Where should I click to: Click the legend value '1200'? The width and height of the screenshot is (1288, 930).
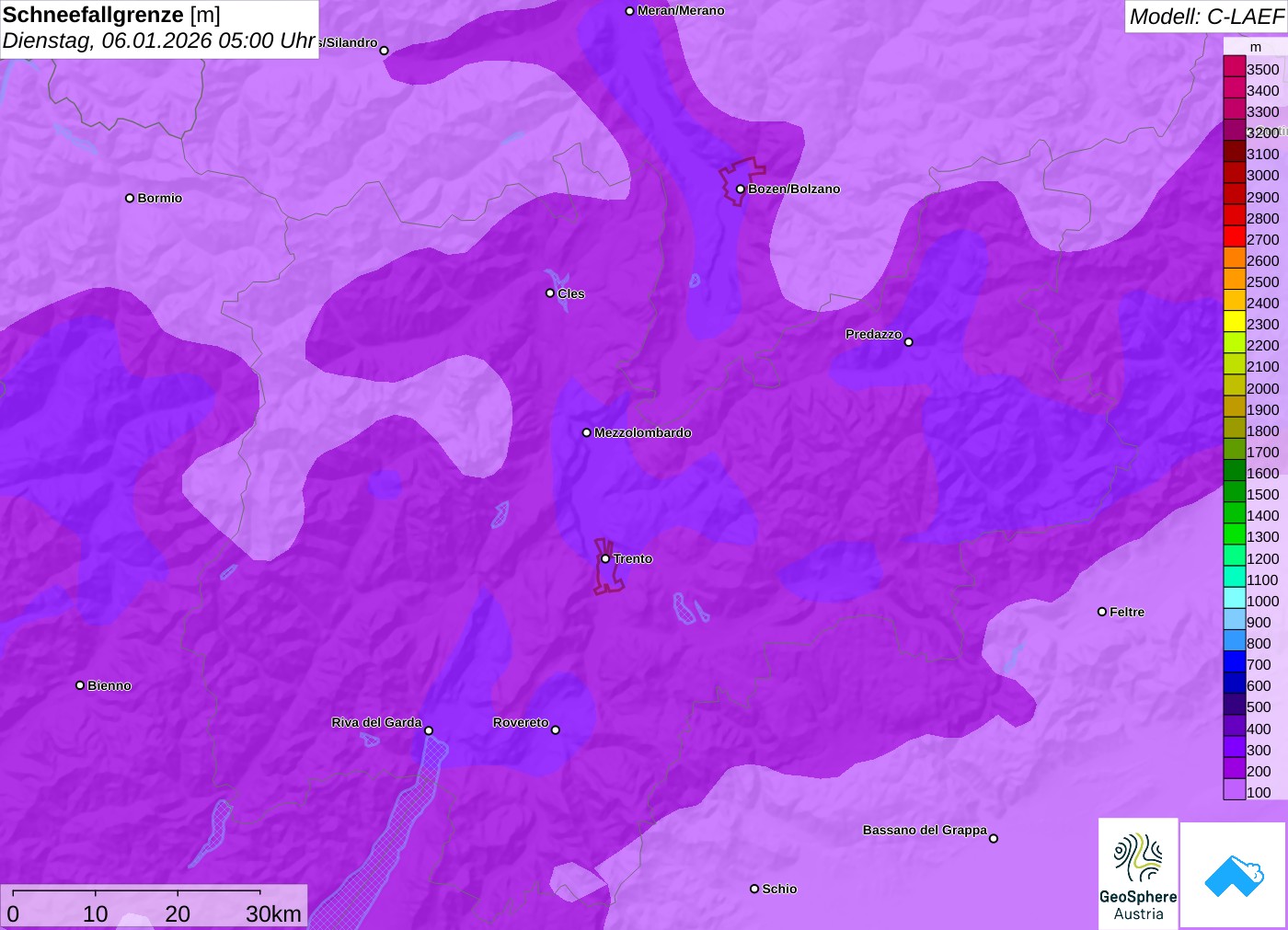(x=1263, y=558)
